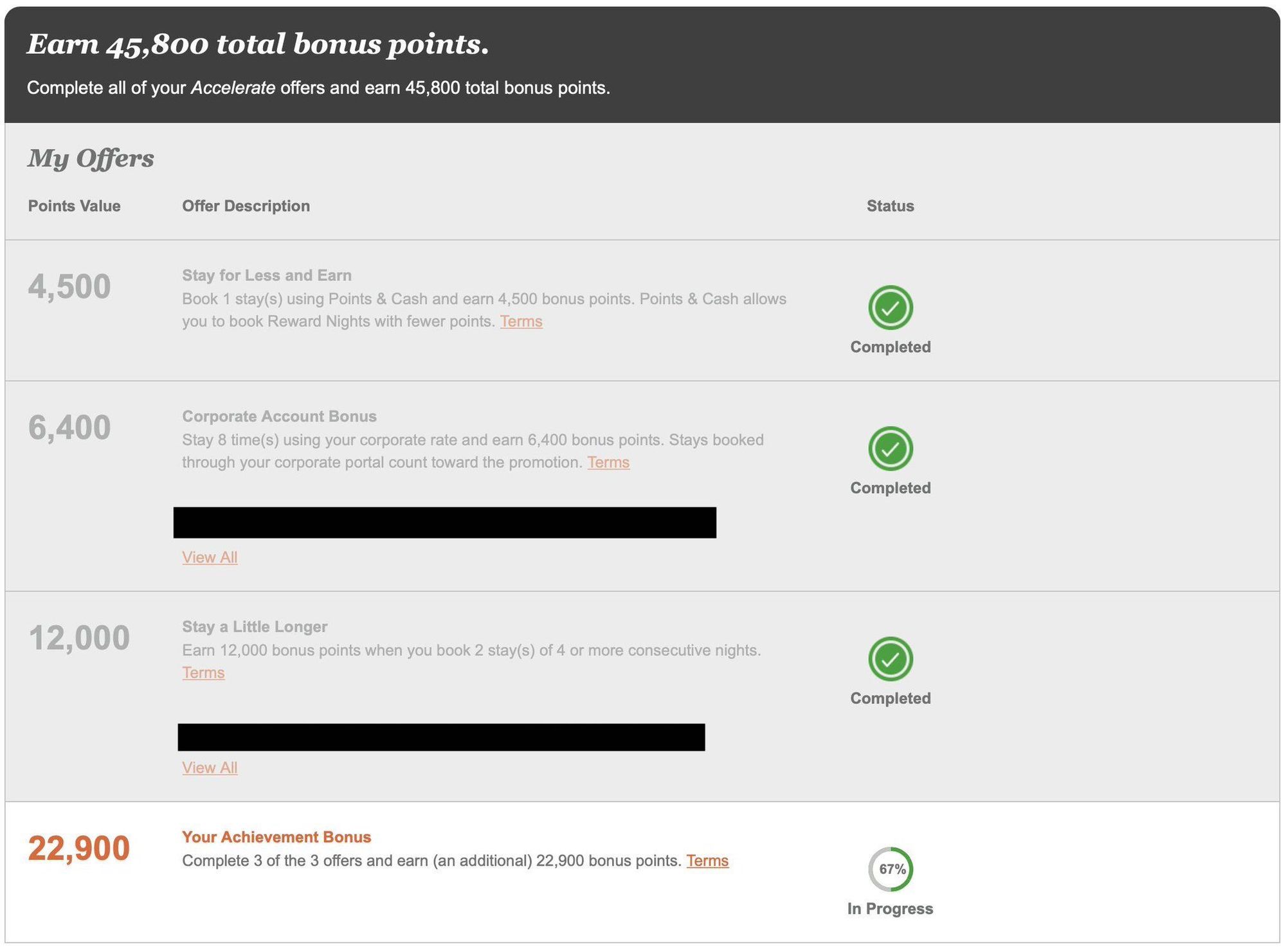
Task: Click the Corporate Account Bonus title
Action: pyautogui.click(x=279, y=416)
